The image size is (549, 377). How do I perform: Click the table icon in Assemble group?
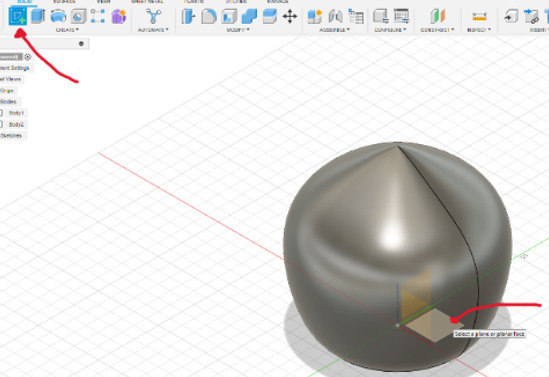(x=356, y=16)
